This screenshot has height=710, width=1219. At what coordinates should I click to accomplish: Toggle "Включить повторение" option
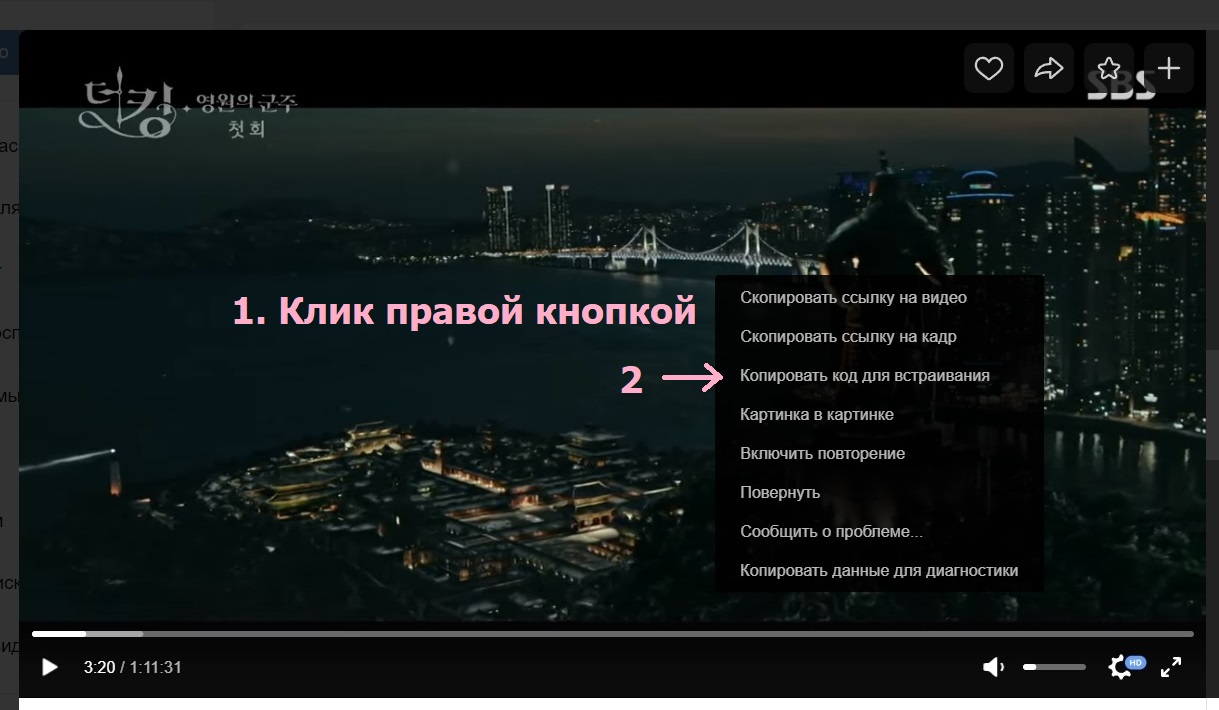click(x=822, y=453)
